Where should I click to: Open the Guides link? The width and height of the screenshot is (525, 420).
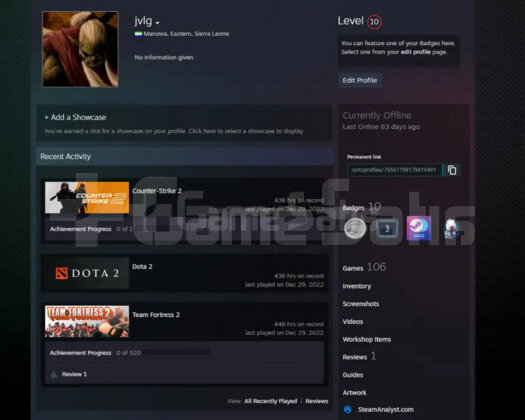pos(353,375)
